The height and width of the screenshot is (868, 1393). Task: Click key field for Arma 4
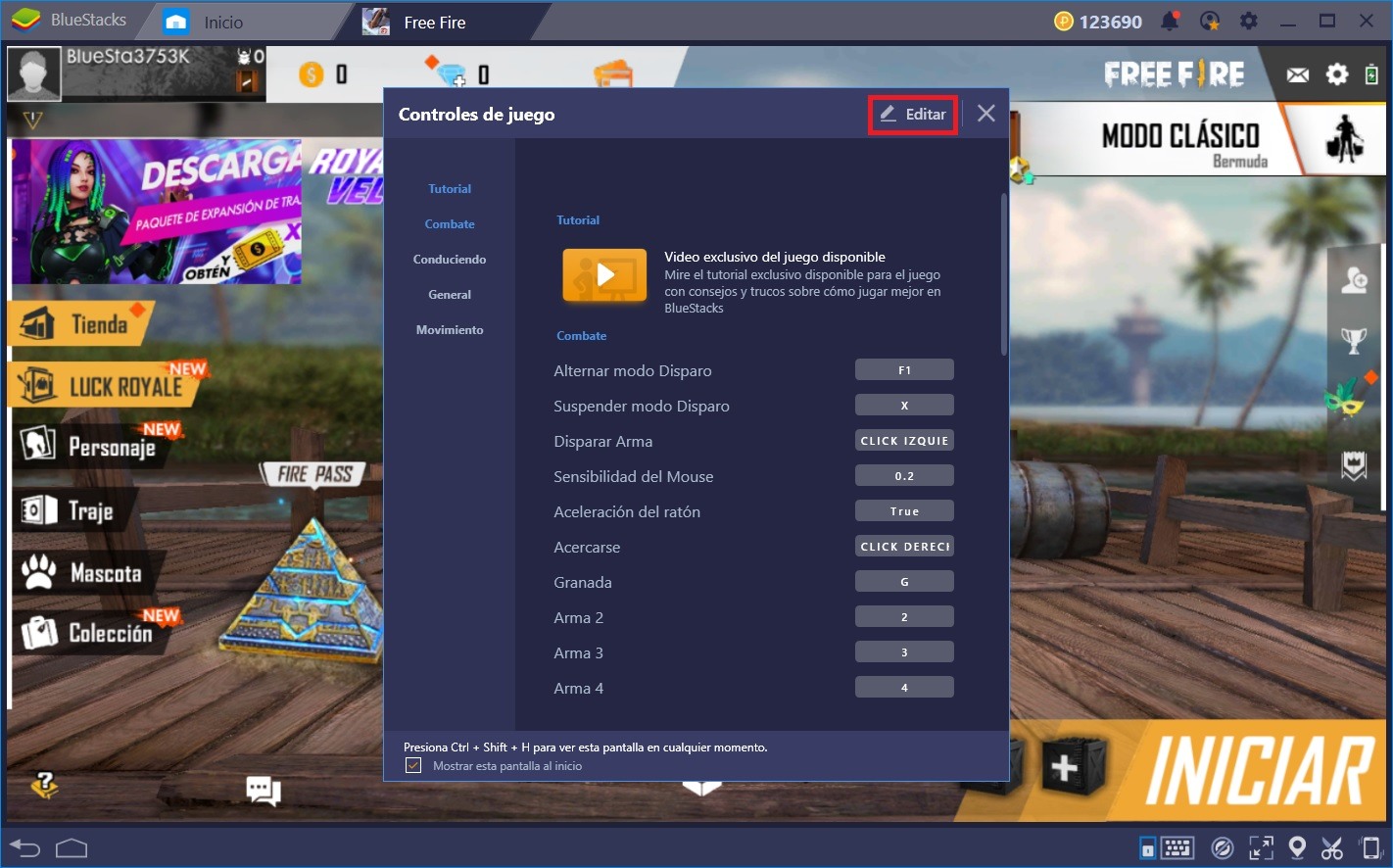904,687
